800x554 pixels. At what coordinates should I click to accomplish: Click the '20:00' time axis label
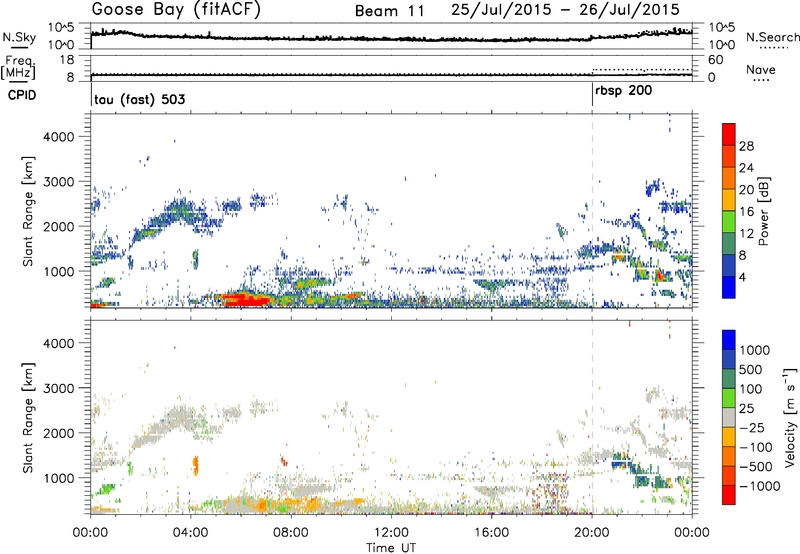(591, 533)
